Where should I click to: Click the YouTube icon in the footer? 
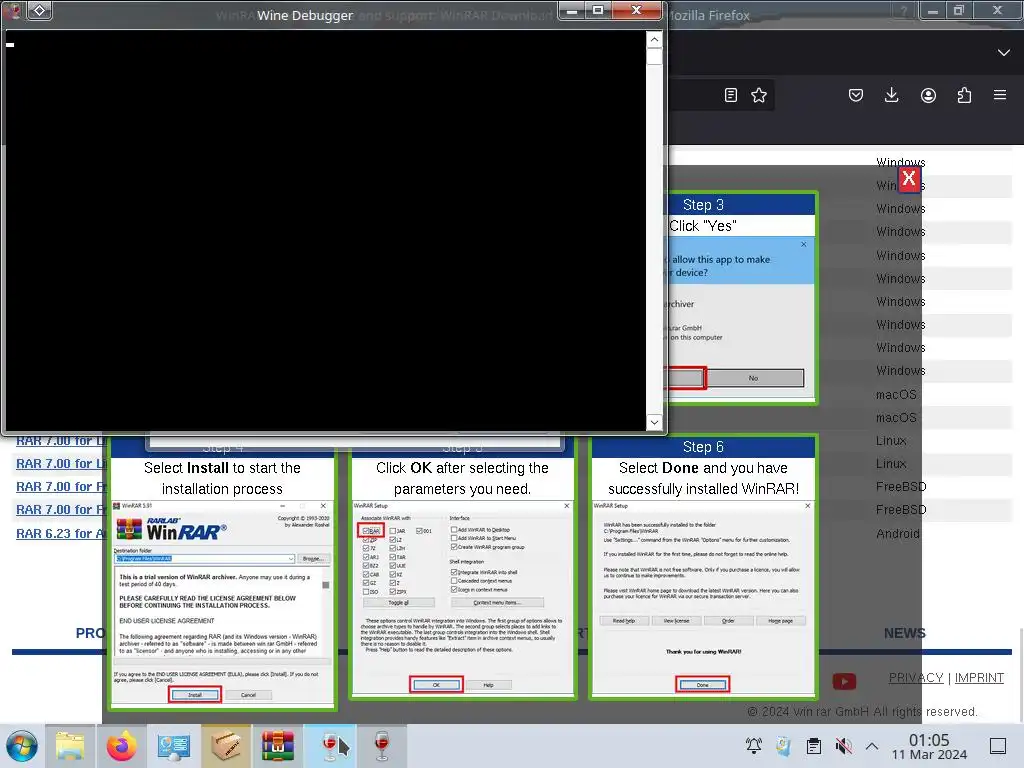844,682
